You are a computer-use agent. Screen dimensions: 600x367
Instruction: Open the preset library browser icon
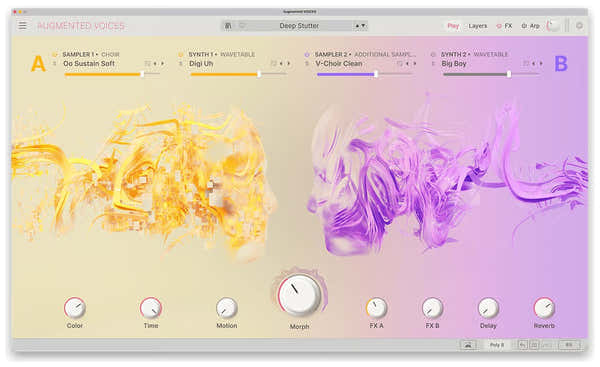228,26
